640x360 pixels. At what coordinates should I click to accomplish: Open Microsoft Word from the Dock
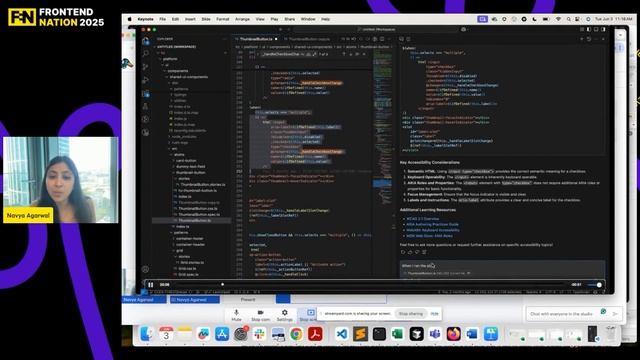(x=472, y=334)
